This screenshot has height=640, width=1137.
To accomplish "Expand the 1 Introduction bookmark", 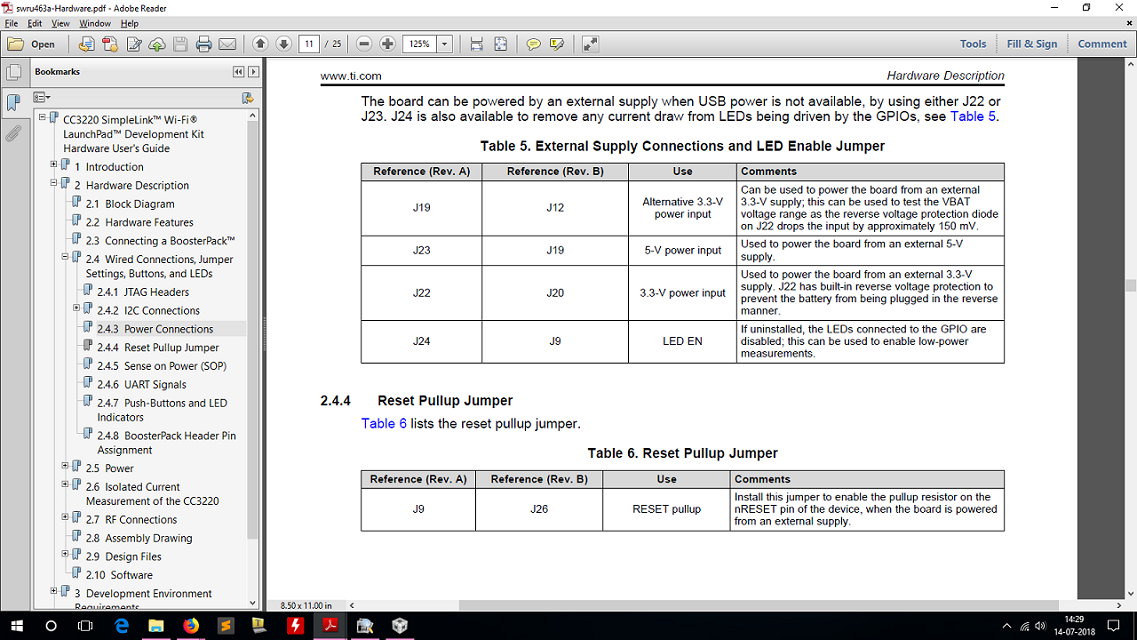I will pyautogui.click(x=54, y=165).
